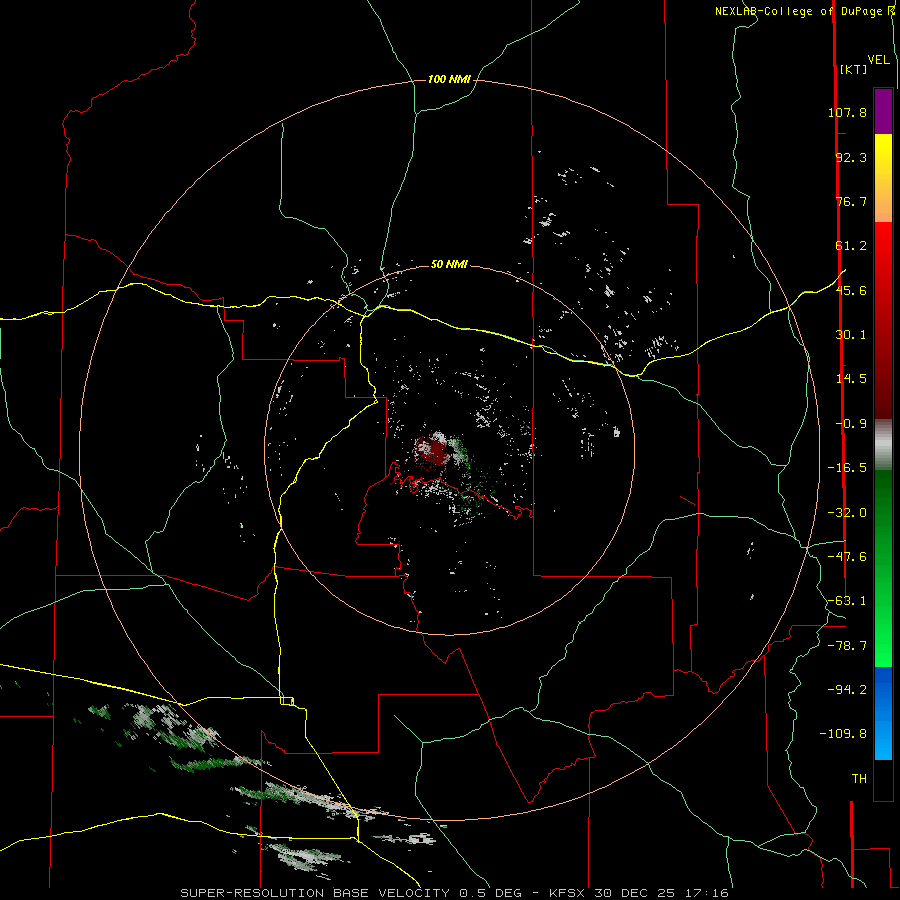Click the yellow-orange segment of velocity color bar
Screen dimensions: 900x900
[883, 178]
